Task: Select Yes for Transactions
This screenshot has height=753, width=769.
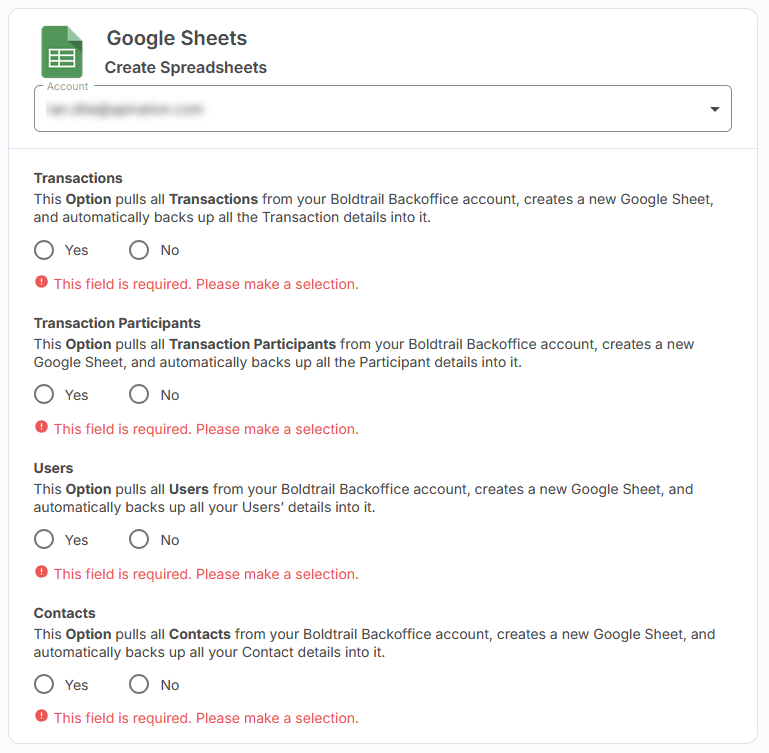Action: (x=44, y=250)
